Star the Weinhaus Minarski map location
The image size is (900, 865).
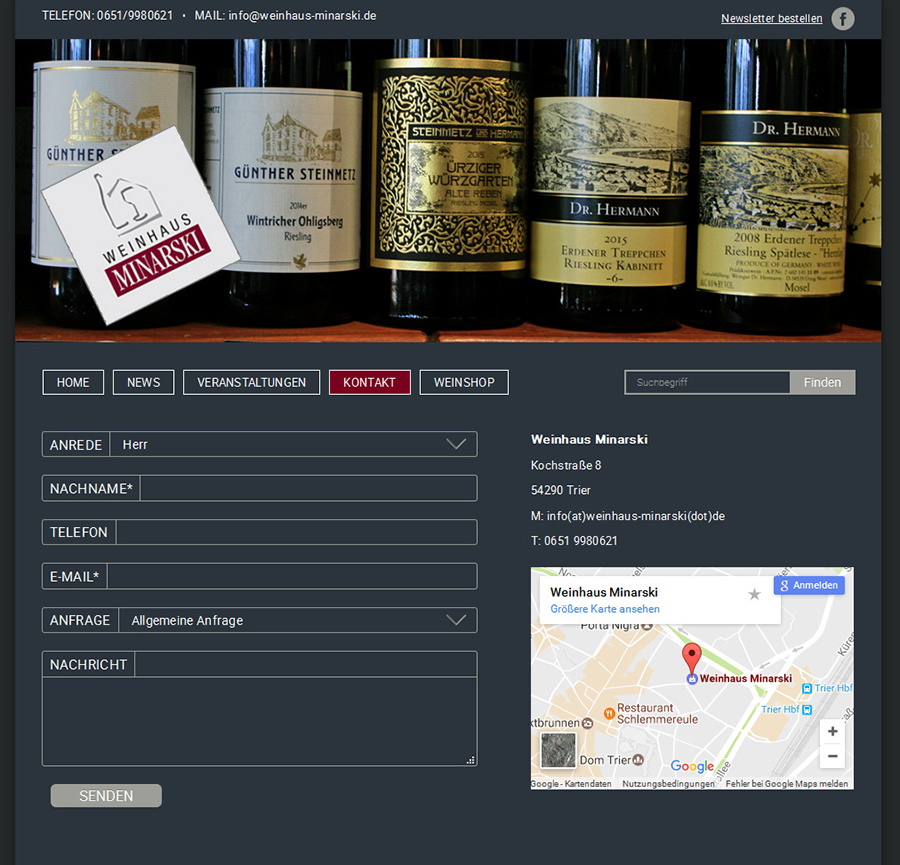pos(754,594)
